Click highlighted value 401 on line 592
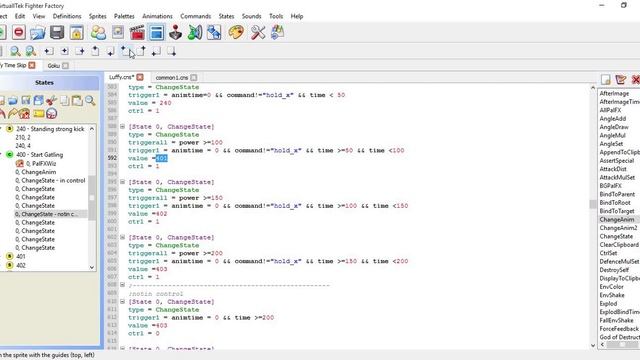640x360 pixels. (162, 158)
